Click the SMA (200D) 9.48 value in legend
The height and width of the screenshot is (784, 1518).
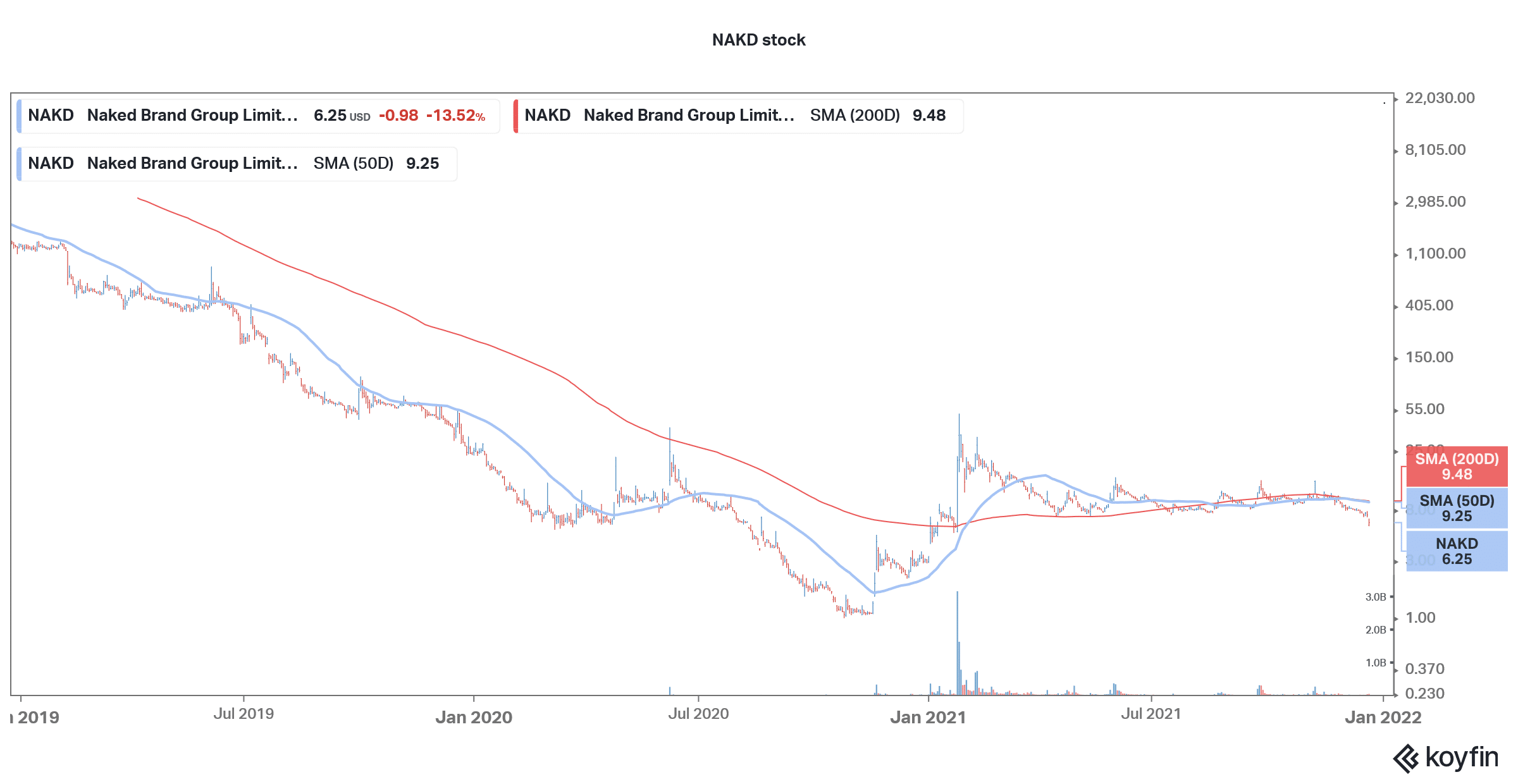pos(929,116)
